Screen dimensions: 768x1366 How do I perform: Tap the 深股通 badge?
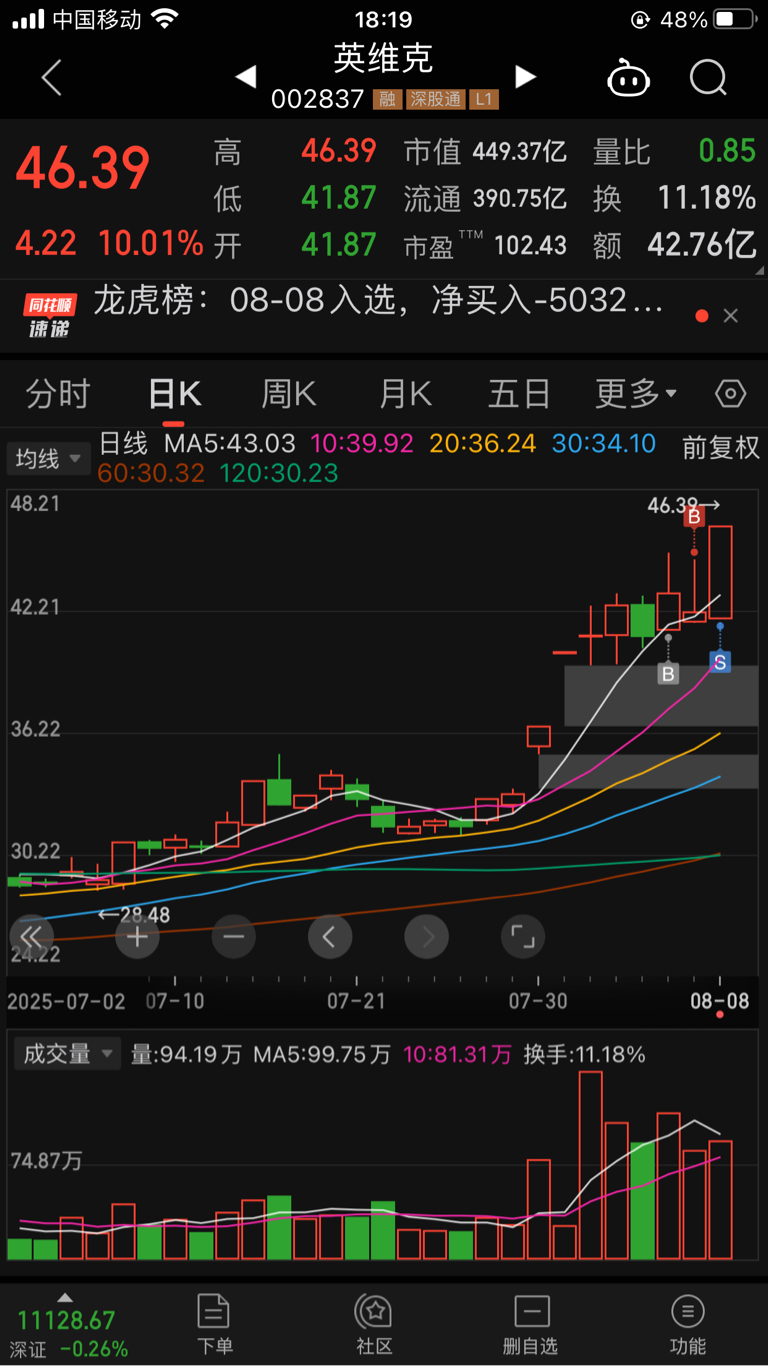pos(434,100)
